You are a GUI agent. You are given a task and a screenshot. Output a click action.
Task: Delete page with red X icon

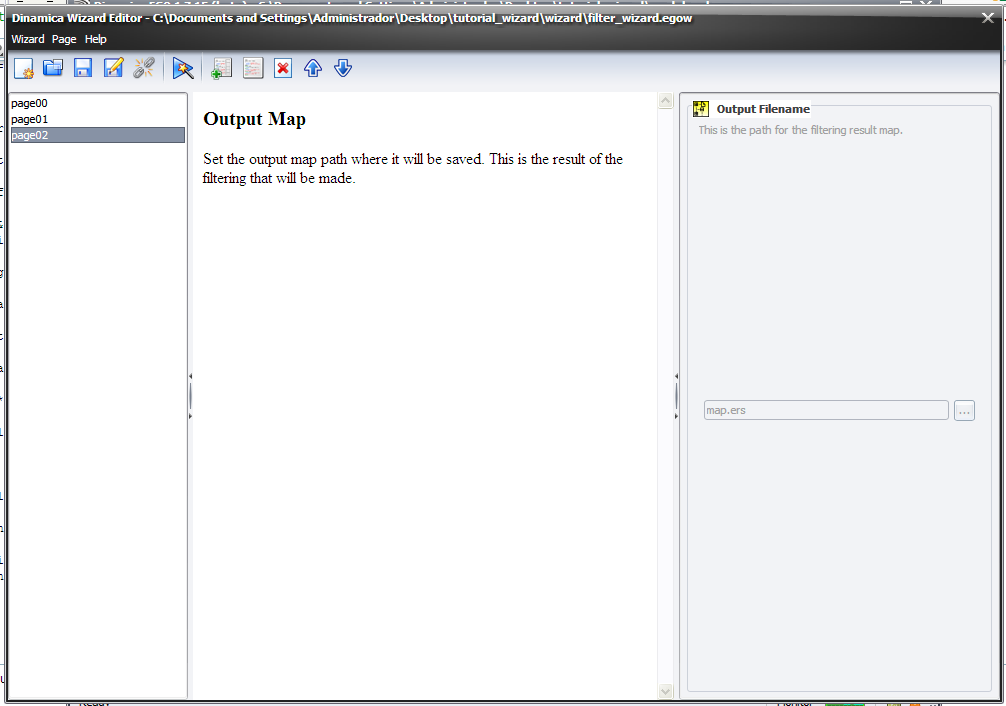(x=283, y=68)
